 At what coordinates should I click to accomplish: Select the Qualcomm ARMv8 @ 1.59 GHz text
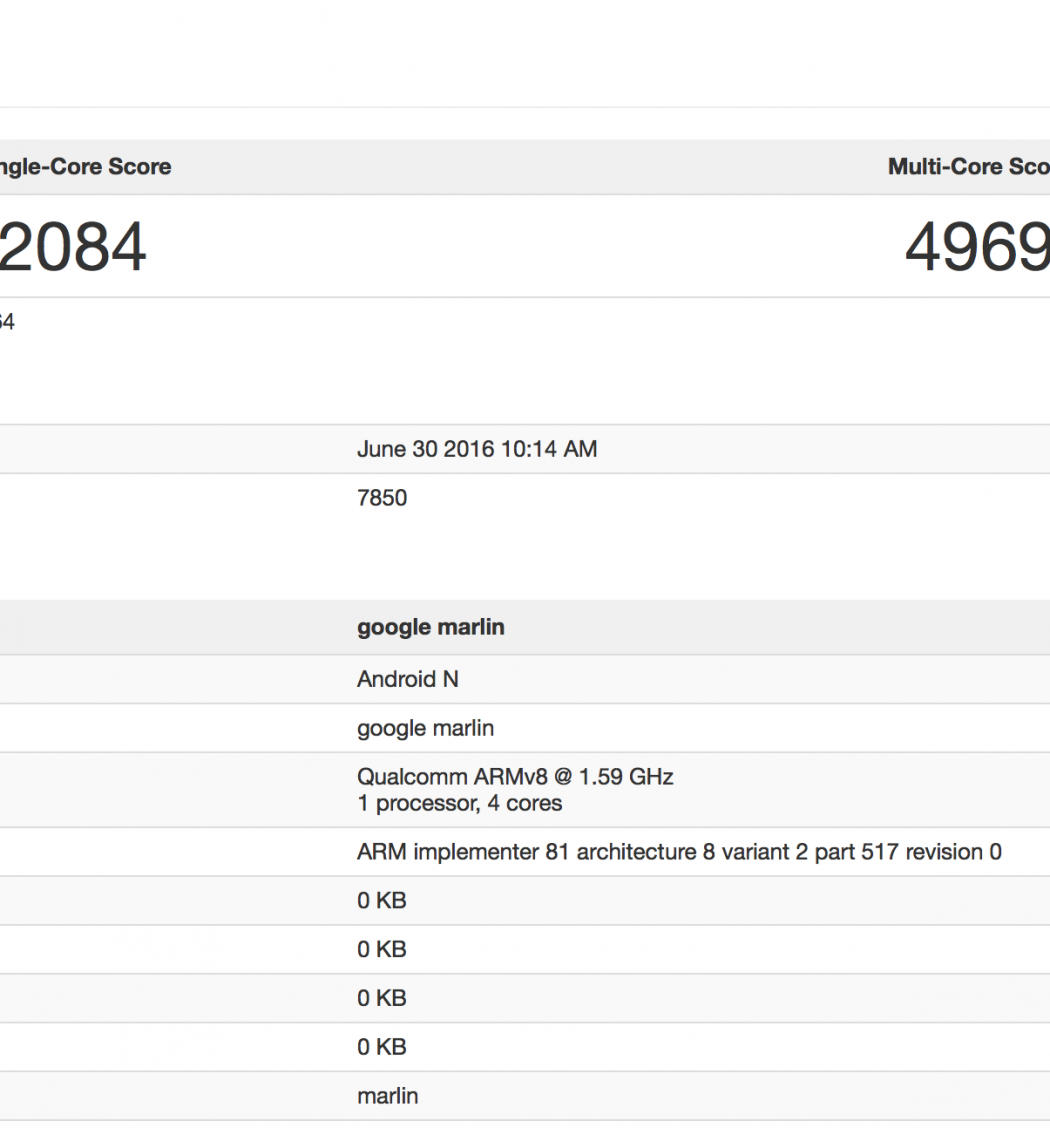click(x=515, y=777)
